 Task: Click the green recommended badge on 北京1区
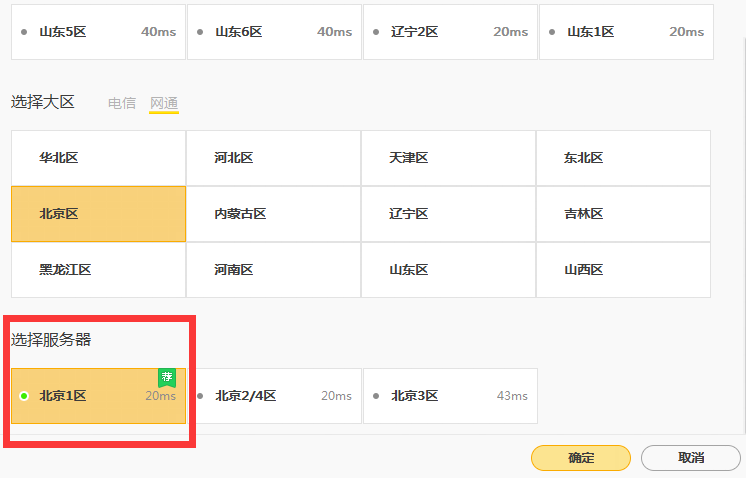[167, 377]
